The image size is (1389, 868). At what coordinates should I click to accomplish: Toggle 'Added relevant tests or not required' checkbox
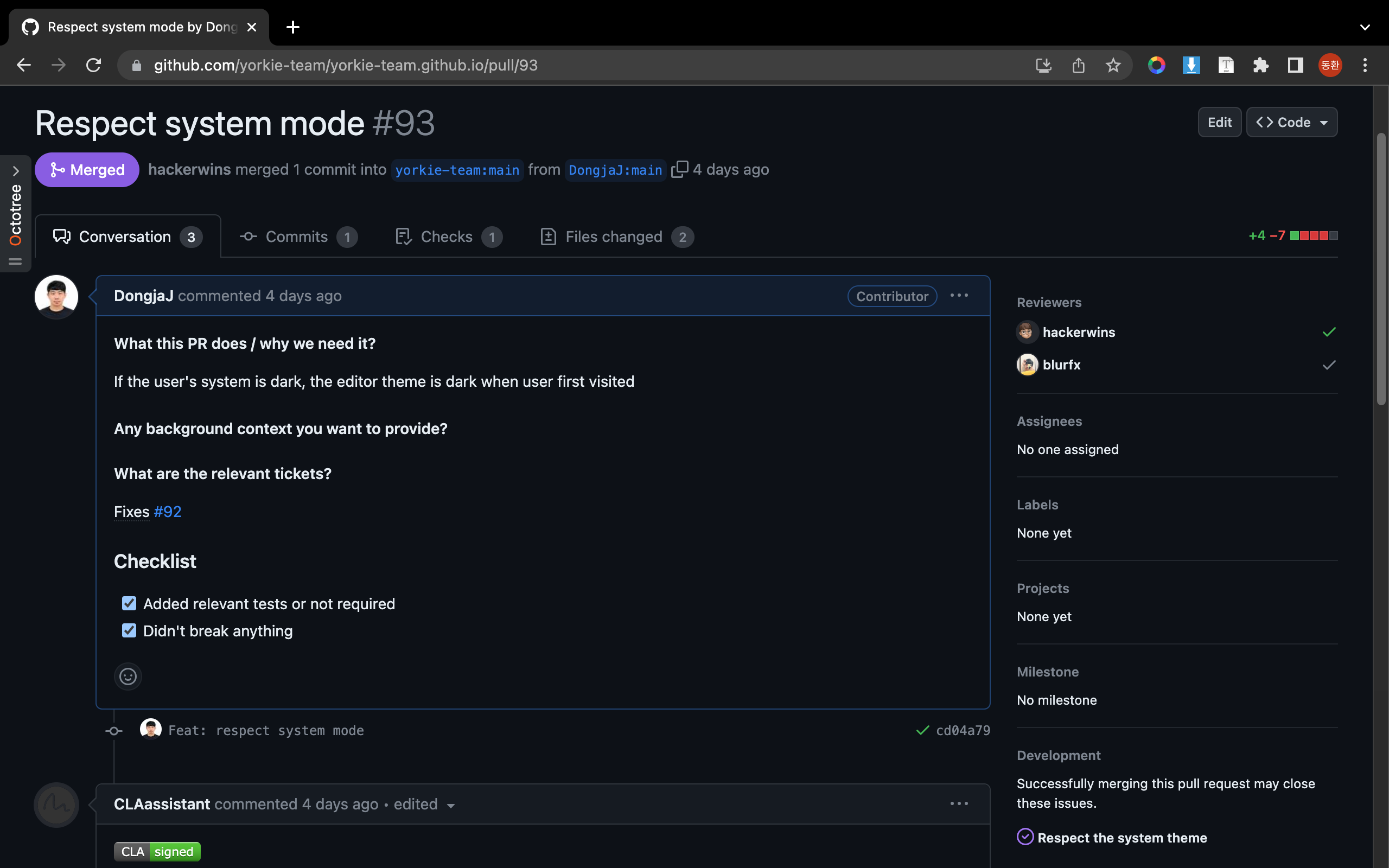click(x=129, y=603)
